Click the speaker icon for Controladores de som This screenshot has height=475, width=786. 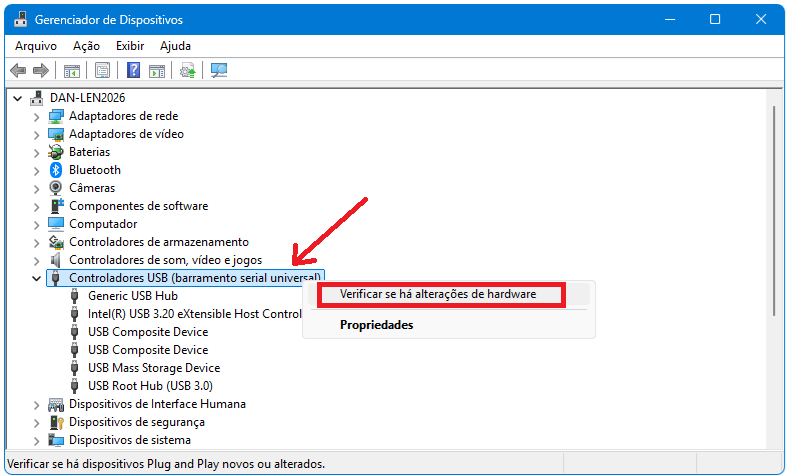(56, 260)
